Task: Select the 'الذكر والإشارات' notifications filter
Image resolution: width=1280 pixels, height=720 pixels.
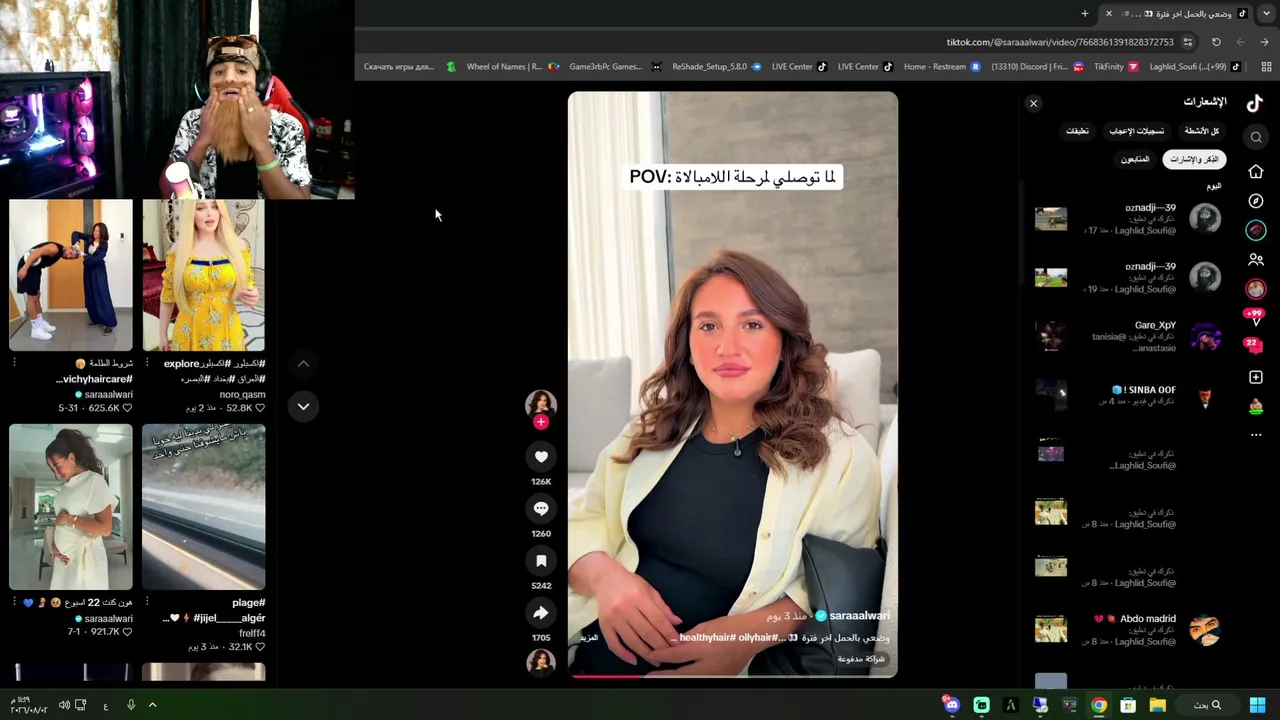Action: pos(1195,159)
